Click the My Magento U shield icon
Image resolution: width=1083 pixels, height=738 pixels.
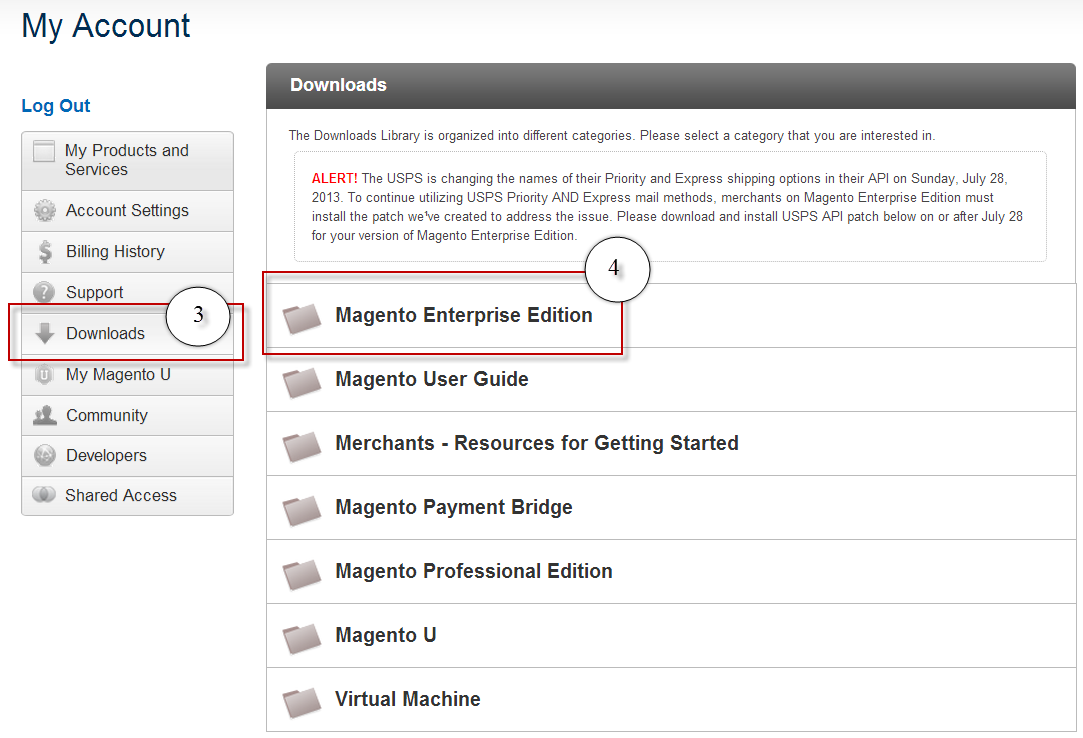[45, 375]
